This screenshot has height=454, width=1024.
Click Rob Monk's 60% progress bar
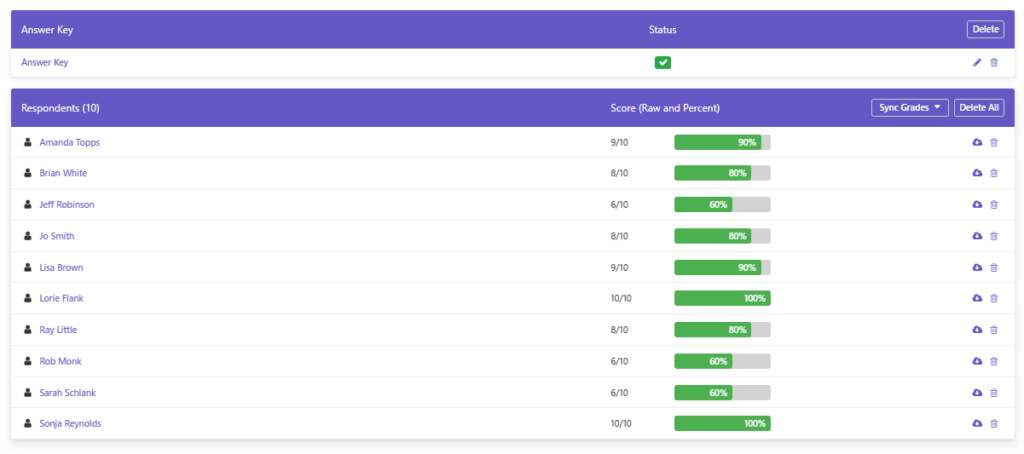[x=722, y=361]
